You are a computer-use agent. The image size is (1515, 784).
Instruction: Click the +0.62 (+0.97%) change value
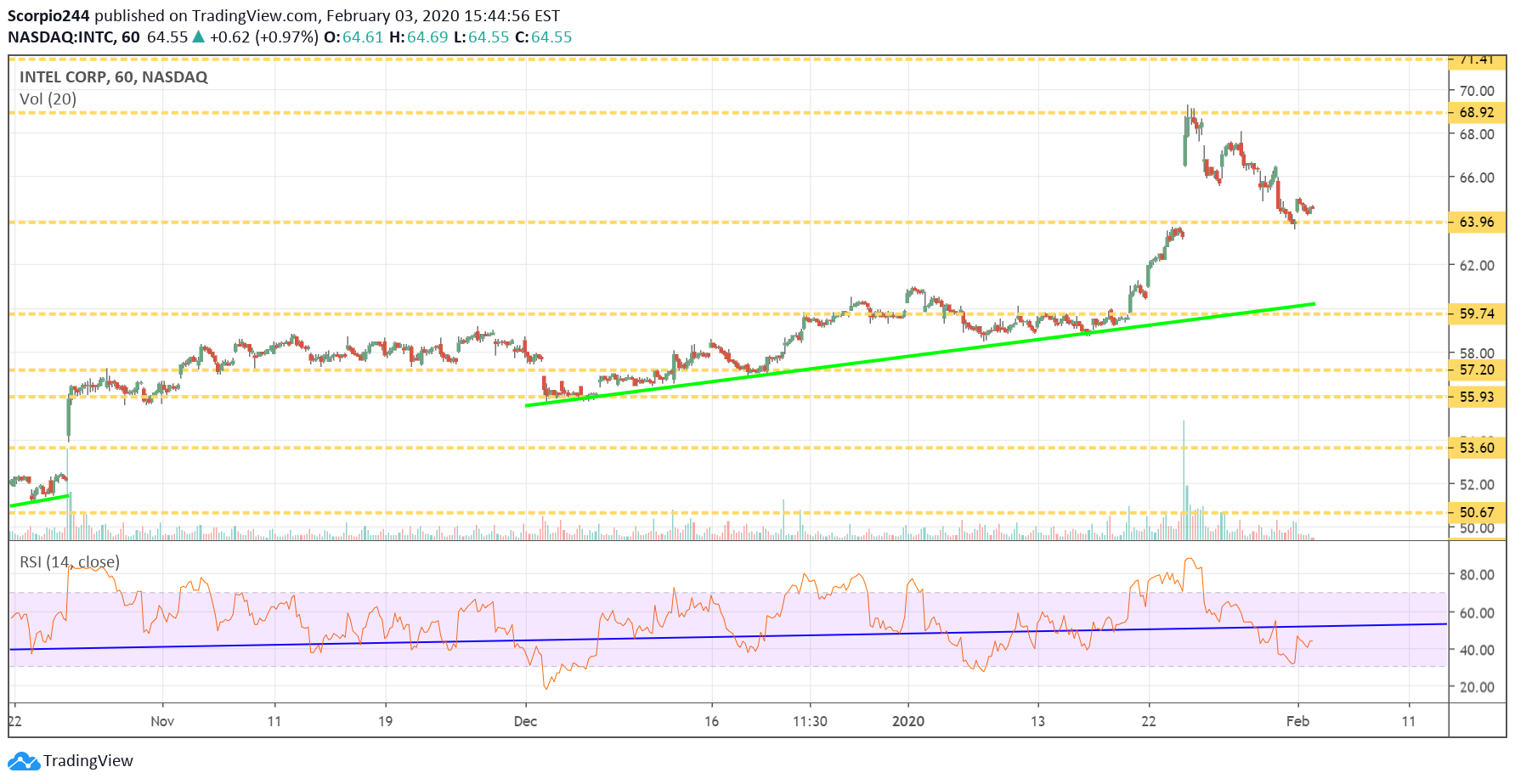[264, 37]
